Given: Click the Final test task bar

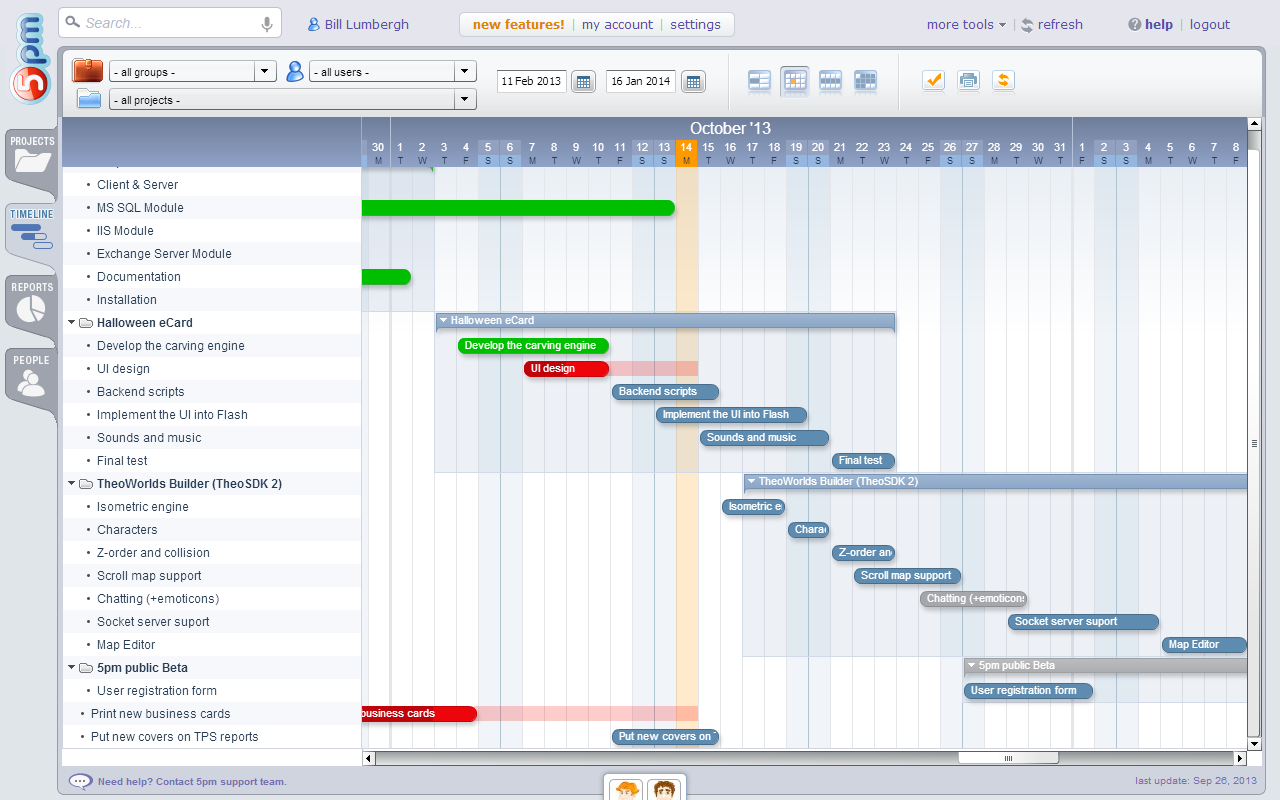Looking at the screenshot, I should 863,461.
